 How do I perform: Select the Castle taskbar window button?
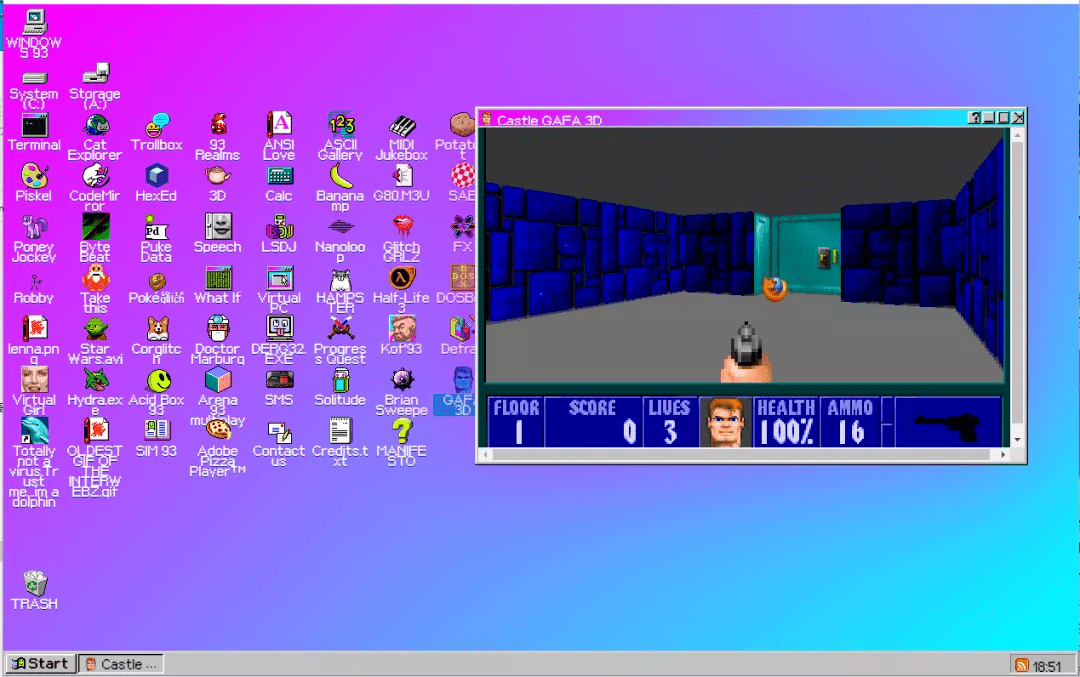point(121,664)
